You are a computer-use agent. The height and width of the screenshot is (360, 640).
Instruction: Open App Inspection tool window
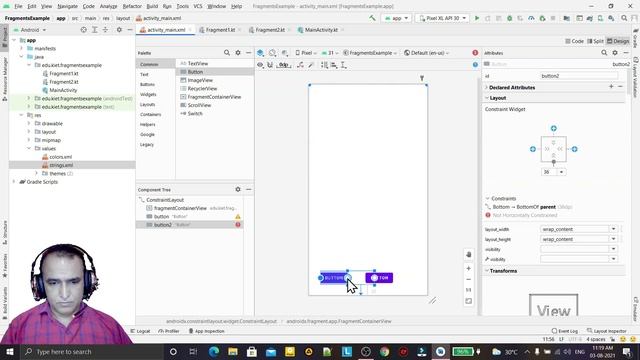(x=207, y=331)
